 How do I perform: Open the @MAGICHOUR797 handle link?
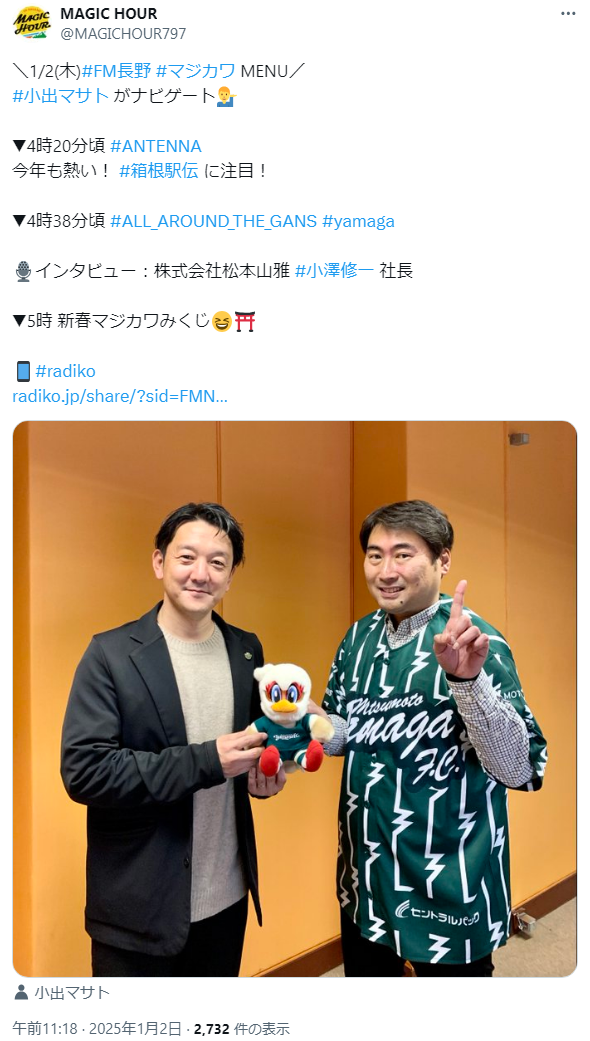(x=123, y=33)
